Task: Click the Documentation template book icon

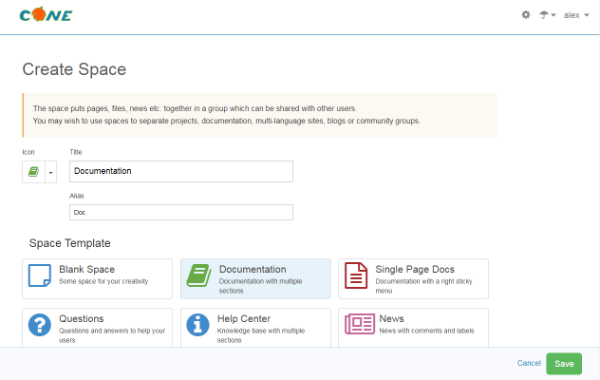Action: point(199,276)
